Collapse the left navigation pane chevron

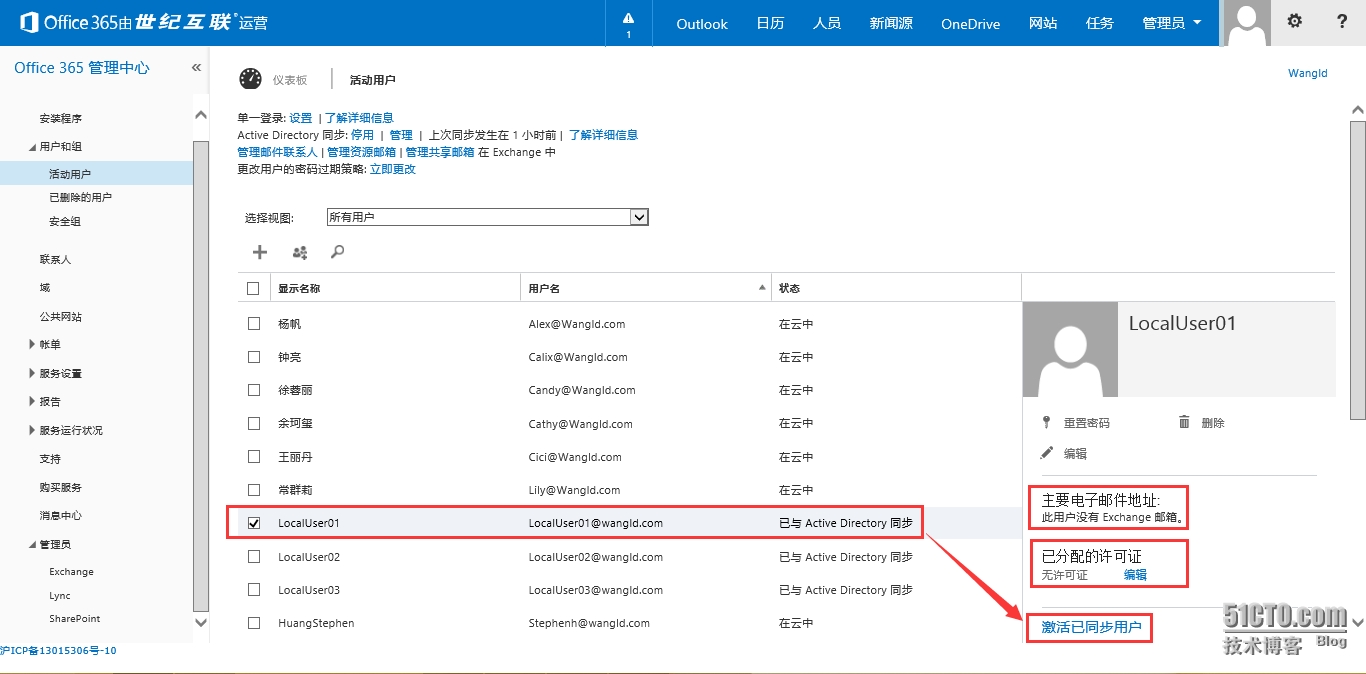point(196,68)
